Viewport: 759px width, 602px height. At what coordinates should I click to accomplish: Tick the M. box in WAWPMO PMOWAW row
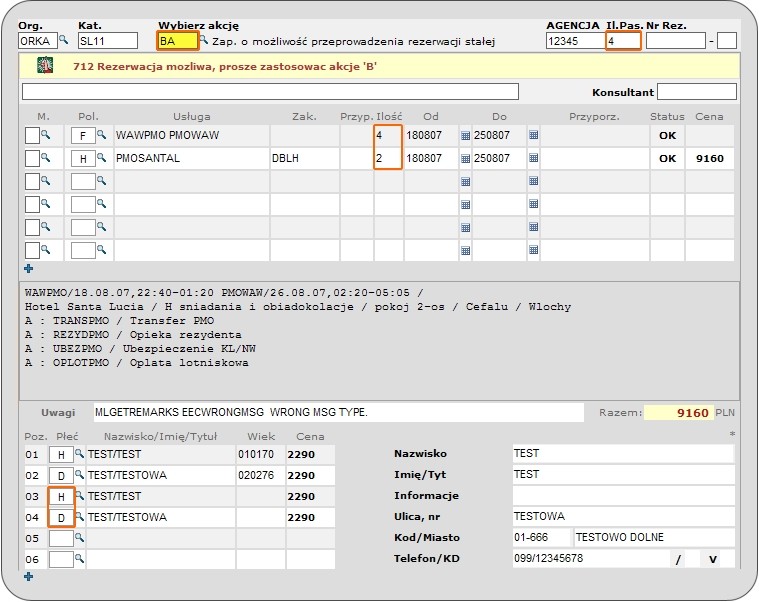click(32, 135)
